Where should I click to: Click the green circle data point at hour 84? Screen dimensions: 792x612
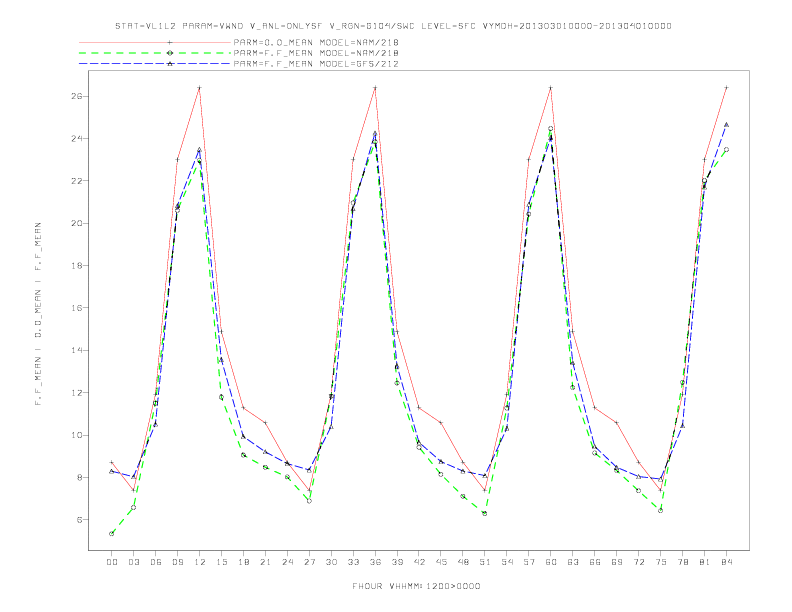(726, 149)
